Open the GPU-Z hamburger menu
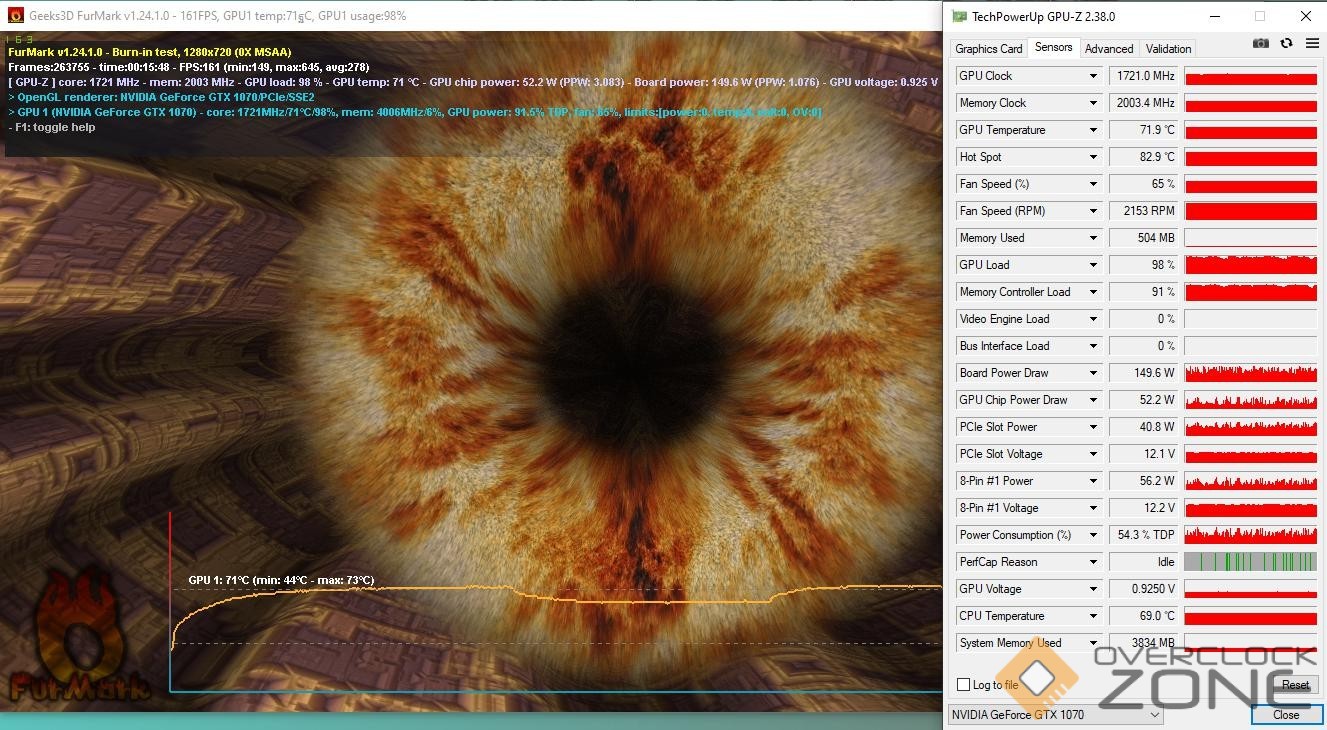1327x730 pixels. (x=1309, y=43)
